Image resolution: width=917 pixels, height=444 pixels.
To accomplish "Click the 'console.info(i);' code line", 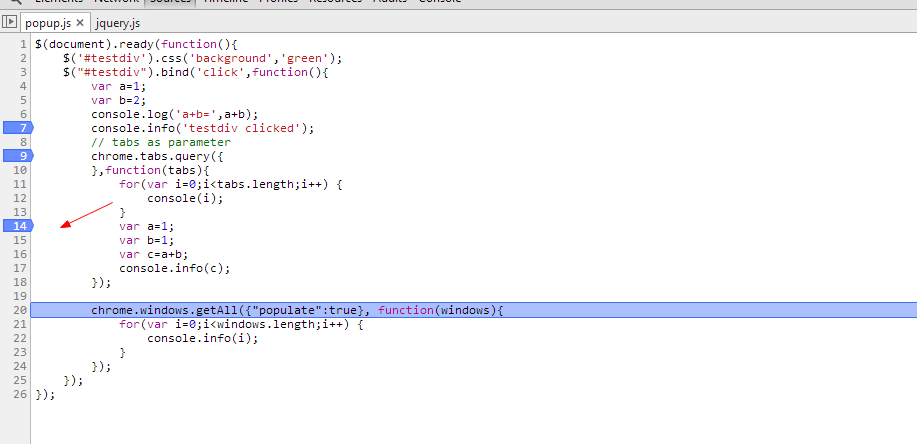I will (202, 339).
